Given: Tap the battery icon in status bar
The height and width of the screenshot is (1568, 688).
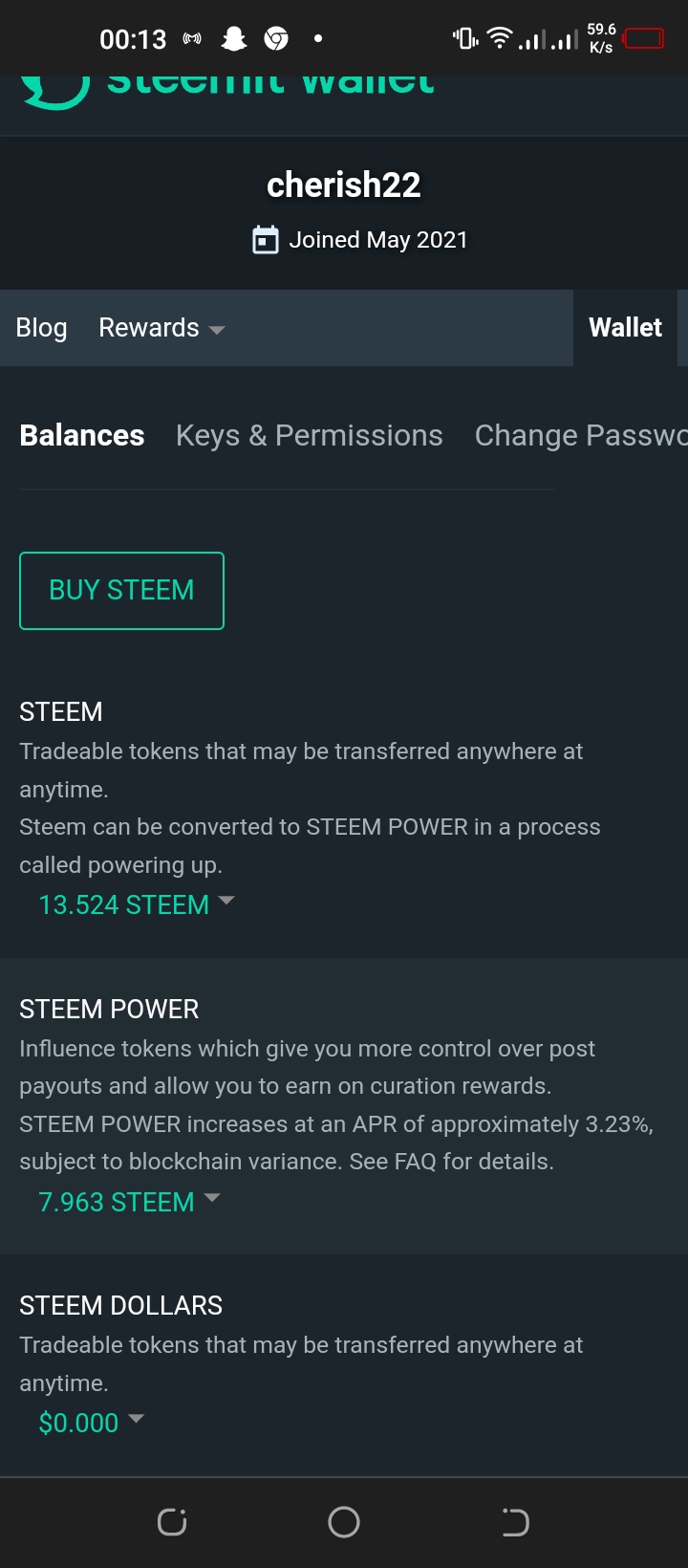Looking at the screenshot, I should [644, 39].
